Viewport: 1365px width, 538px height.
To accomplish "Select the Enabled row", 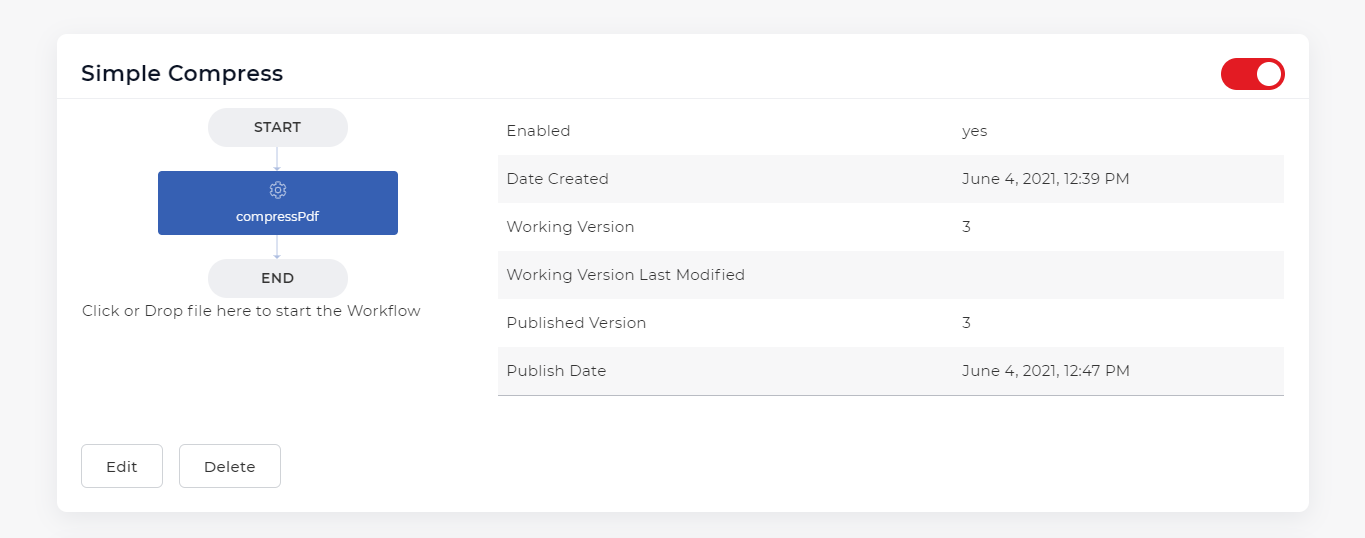I will pyautogui.click(x=891, y=131).
